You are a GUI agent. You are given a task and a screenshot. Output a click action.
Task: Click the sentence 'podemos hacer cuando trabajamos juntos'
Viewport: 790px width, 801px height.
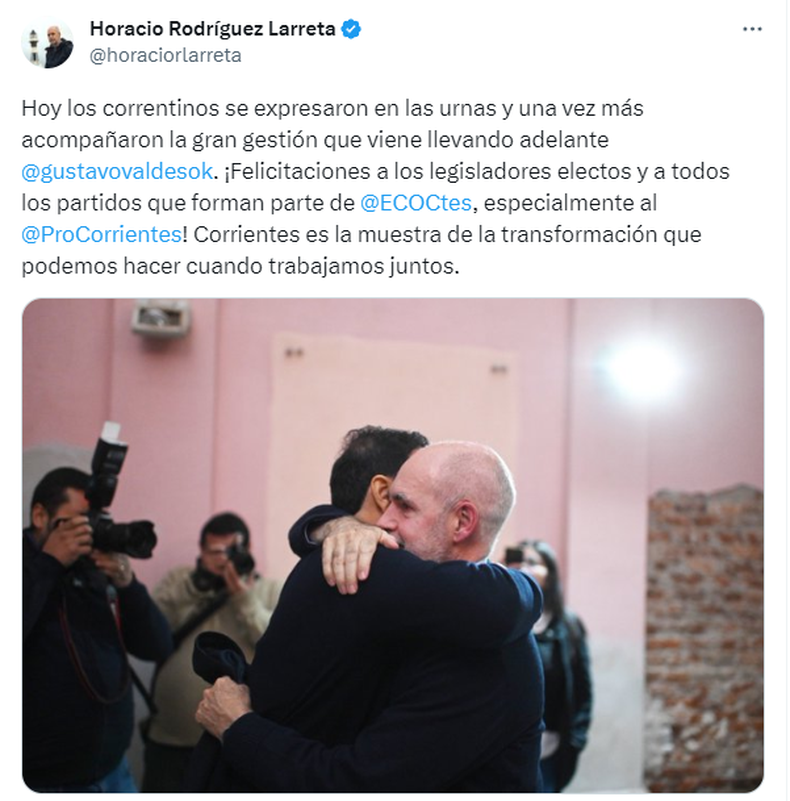tap(240, 267)
